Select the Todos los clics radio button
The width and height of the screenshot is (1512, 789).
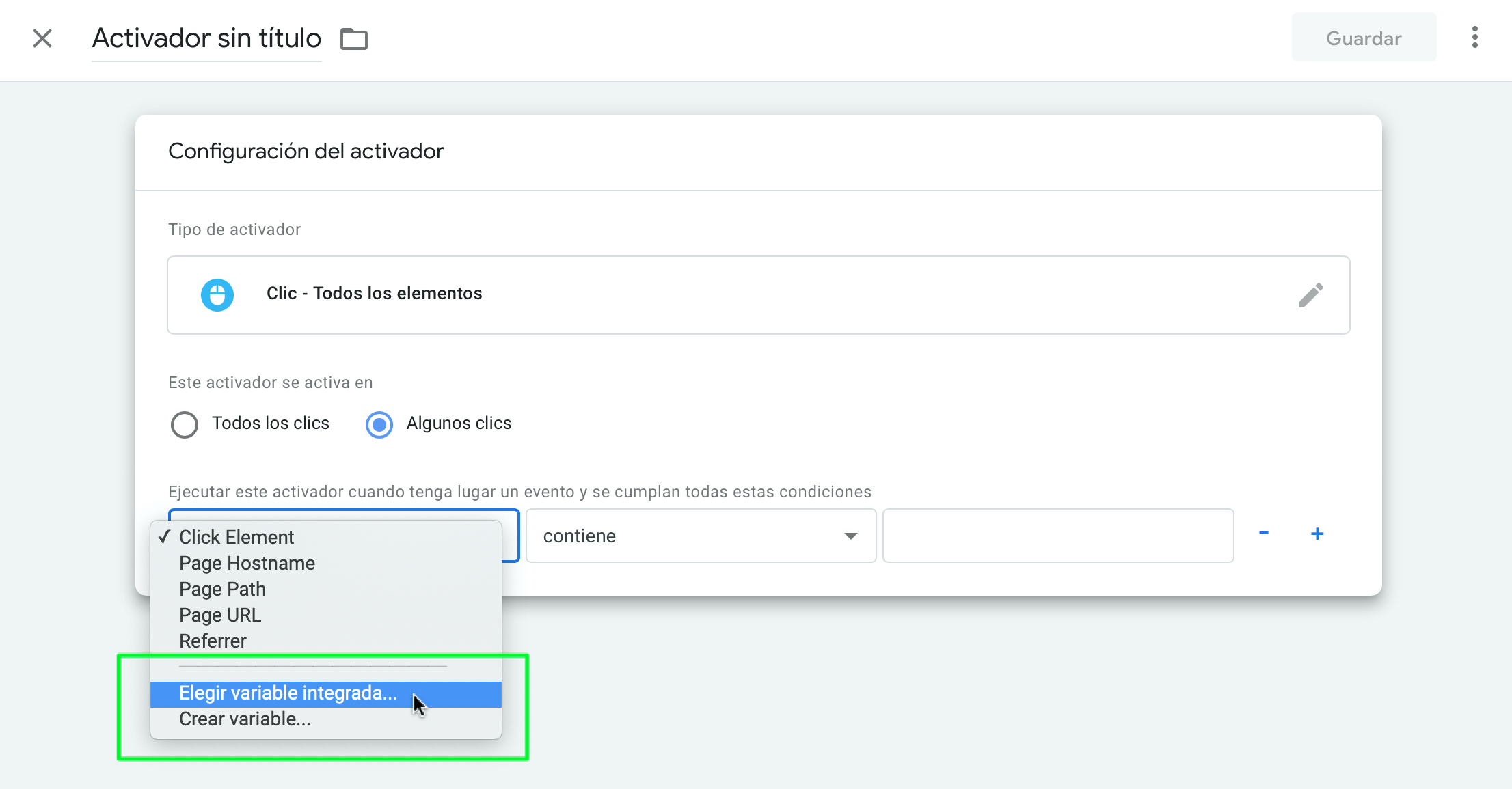pos(185,424)
